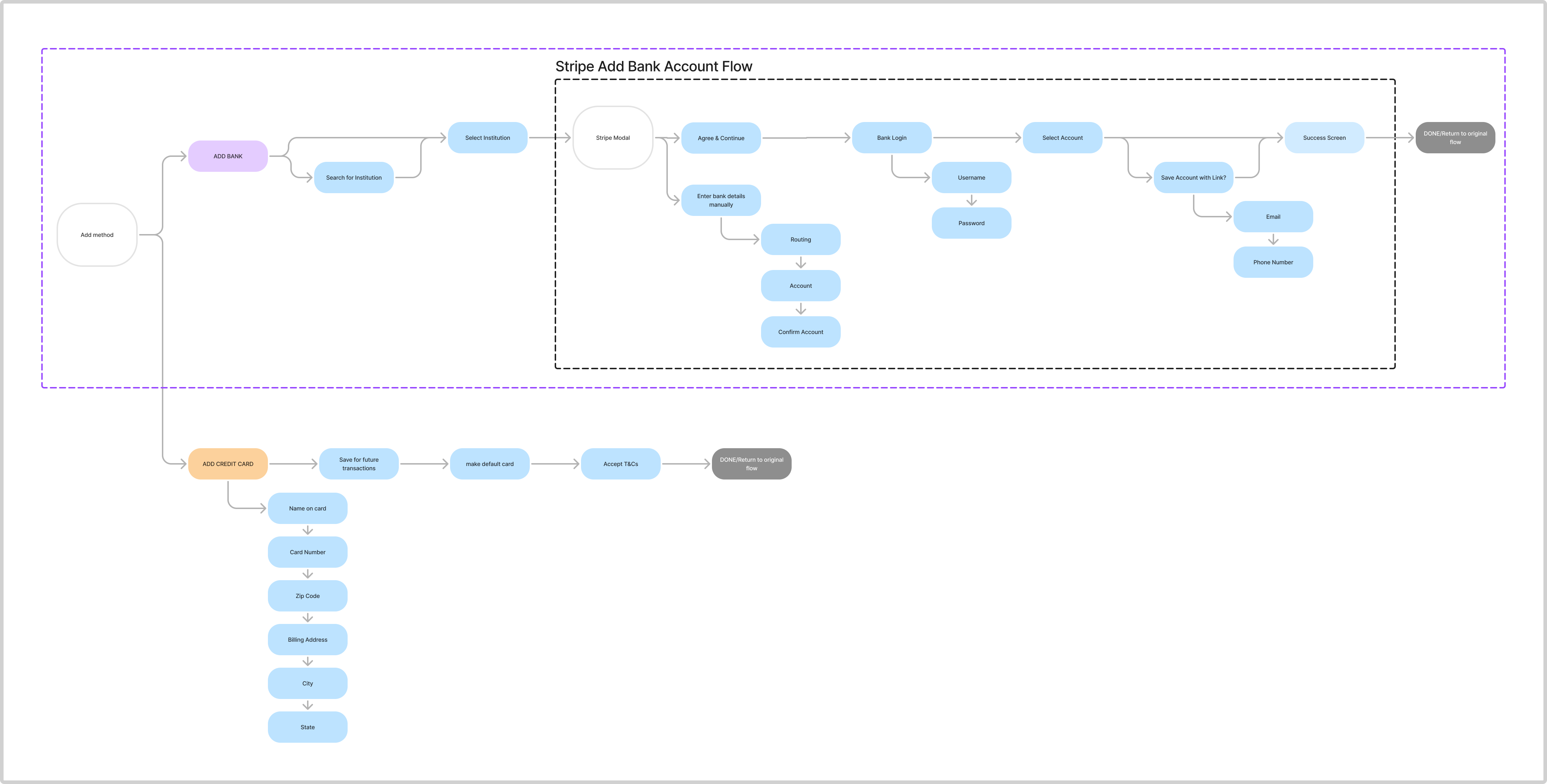This screenshot has height=784, width=1547.
Task: Click the Username node
Action: pos(971,178)
